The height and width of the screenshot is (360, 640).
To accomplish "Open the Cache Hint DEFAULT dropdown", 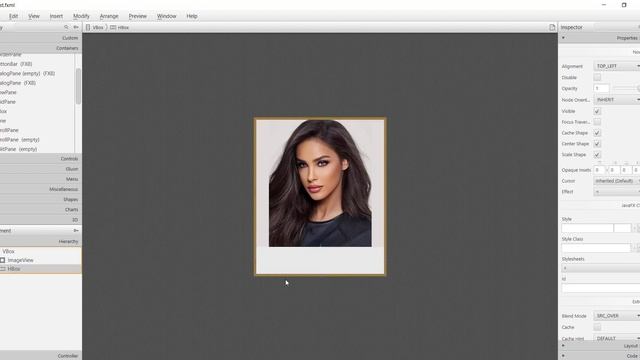I will 617,338.
